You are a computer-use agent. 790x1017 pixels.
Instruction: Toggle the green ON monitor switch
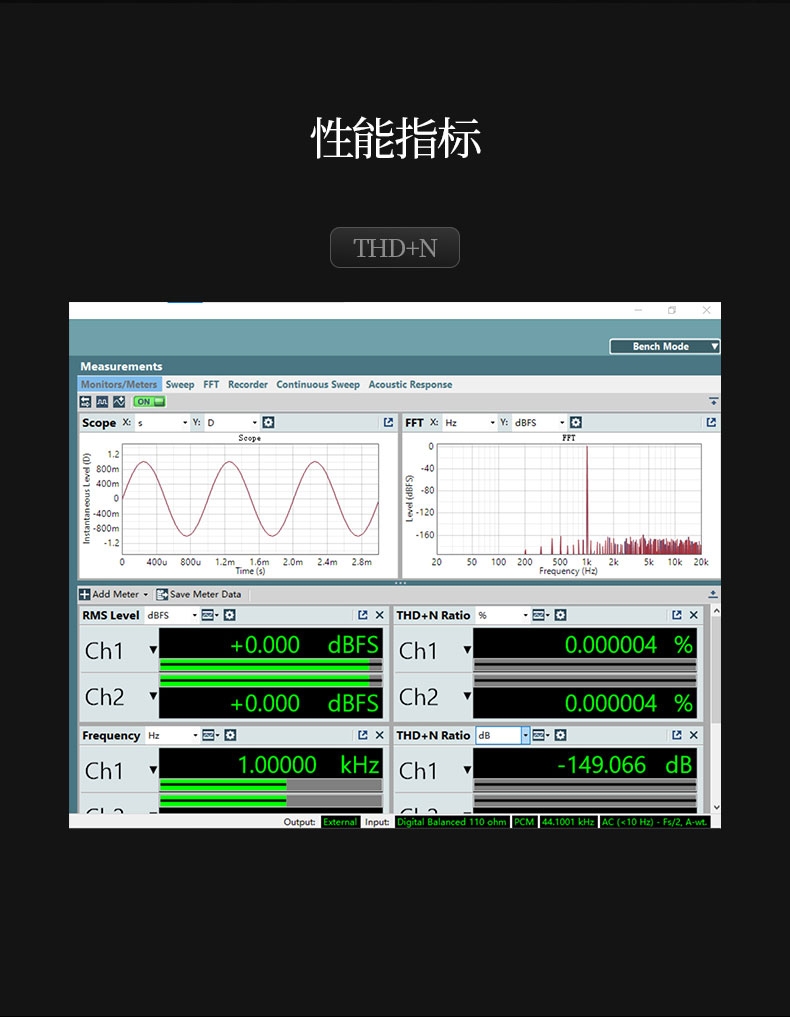pos(149,402)
